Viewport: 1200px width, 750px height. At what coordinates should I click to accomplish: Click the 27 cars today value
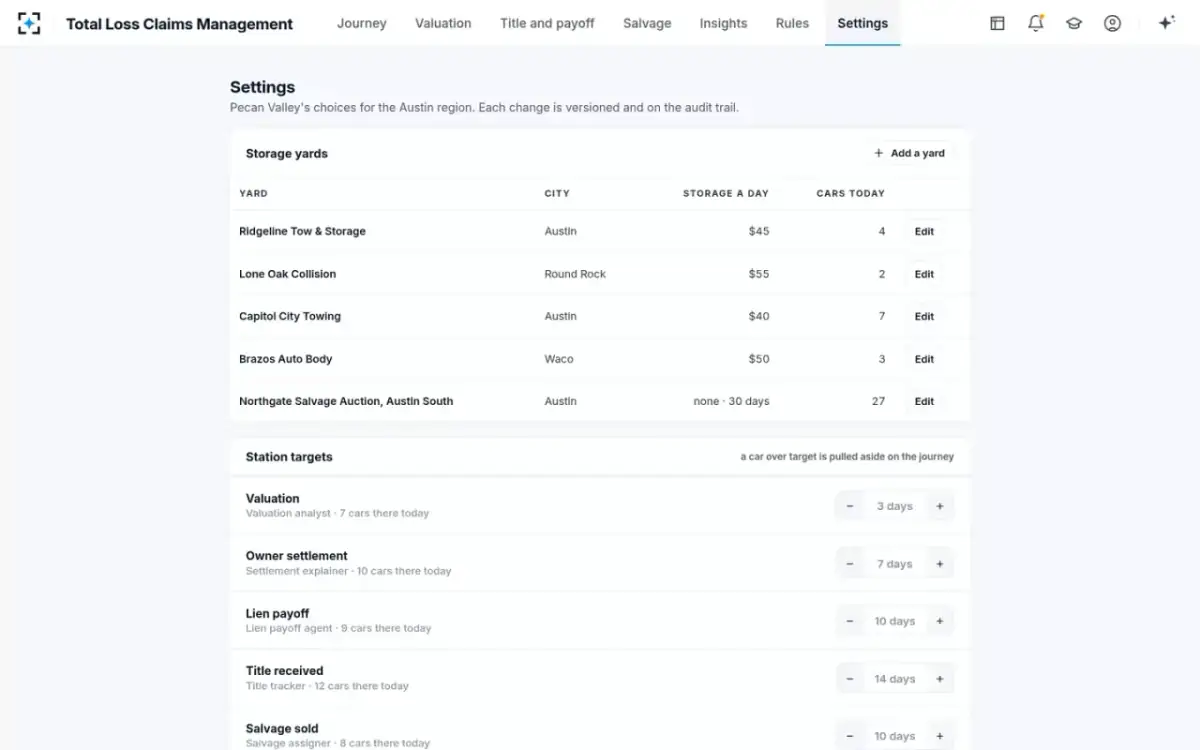878,401
